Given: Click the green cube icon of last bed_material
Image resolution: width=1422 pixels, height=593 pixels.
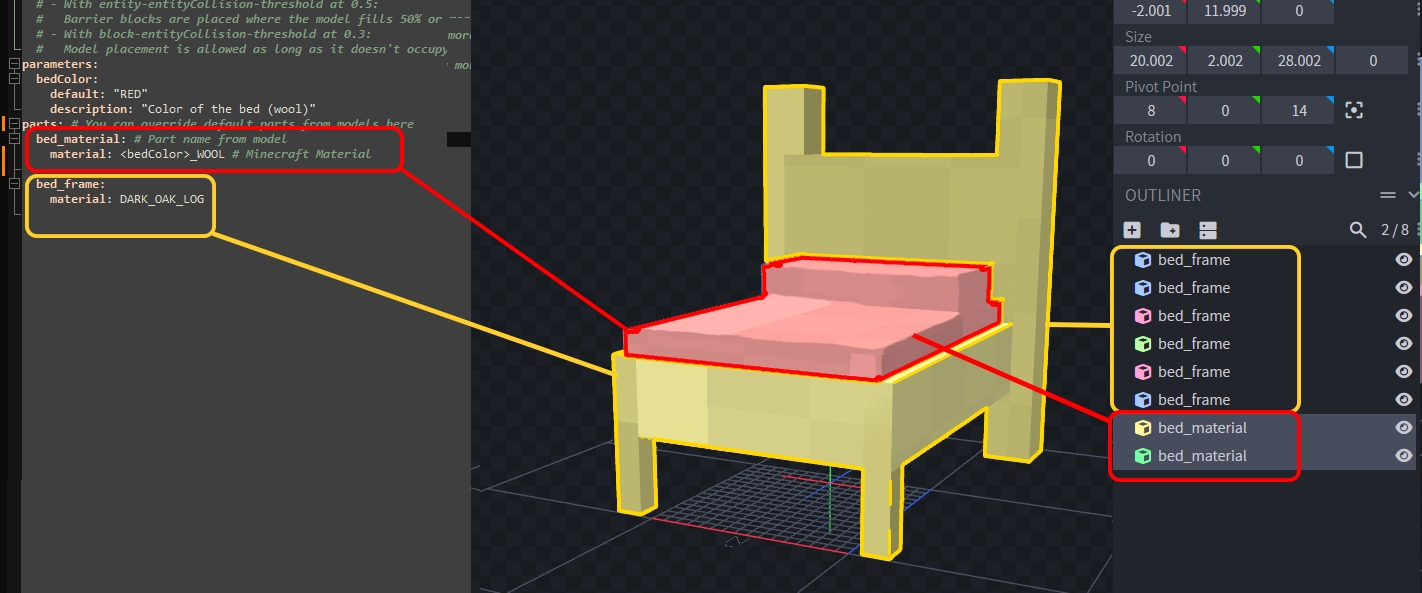Looking at the screenshot, I should tap(1142, 456).
